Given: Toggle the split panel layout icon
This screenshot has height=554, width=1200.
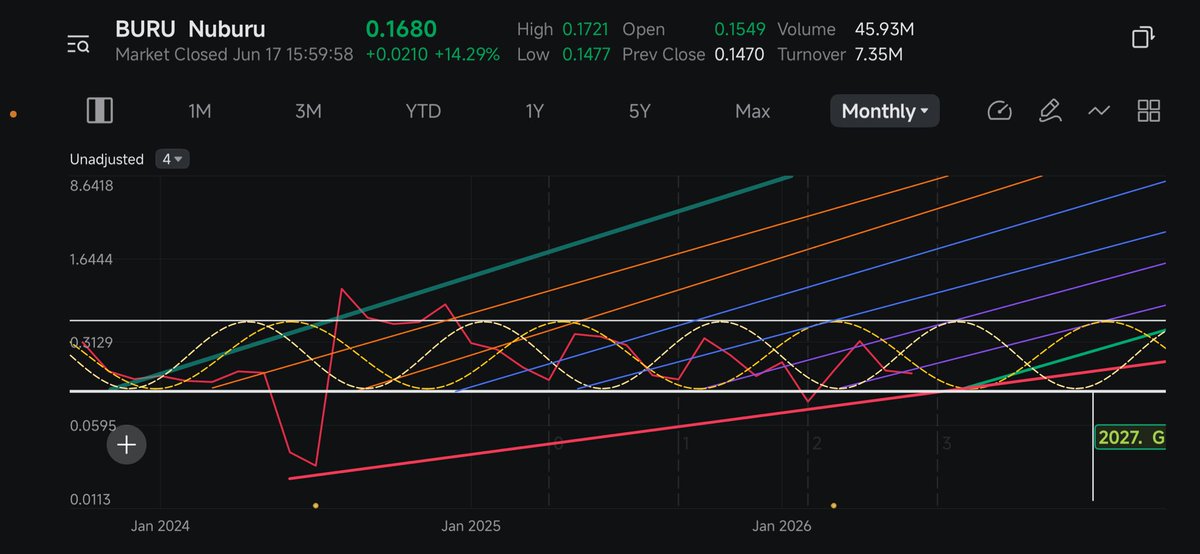Looking at the screenshot, I should point(99,111).
